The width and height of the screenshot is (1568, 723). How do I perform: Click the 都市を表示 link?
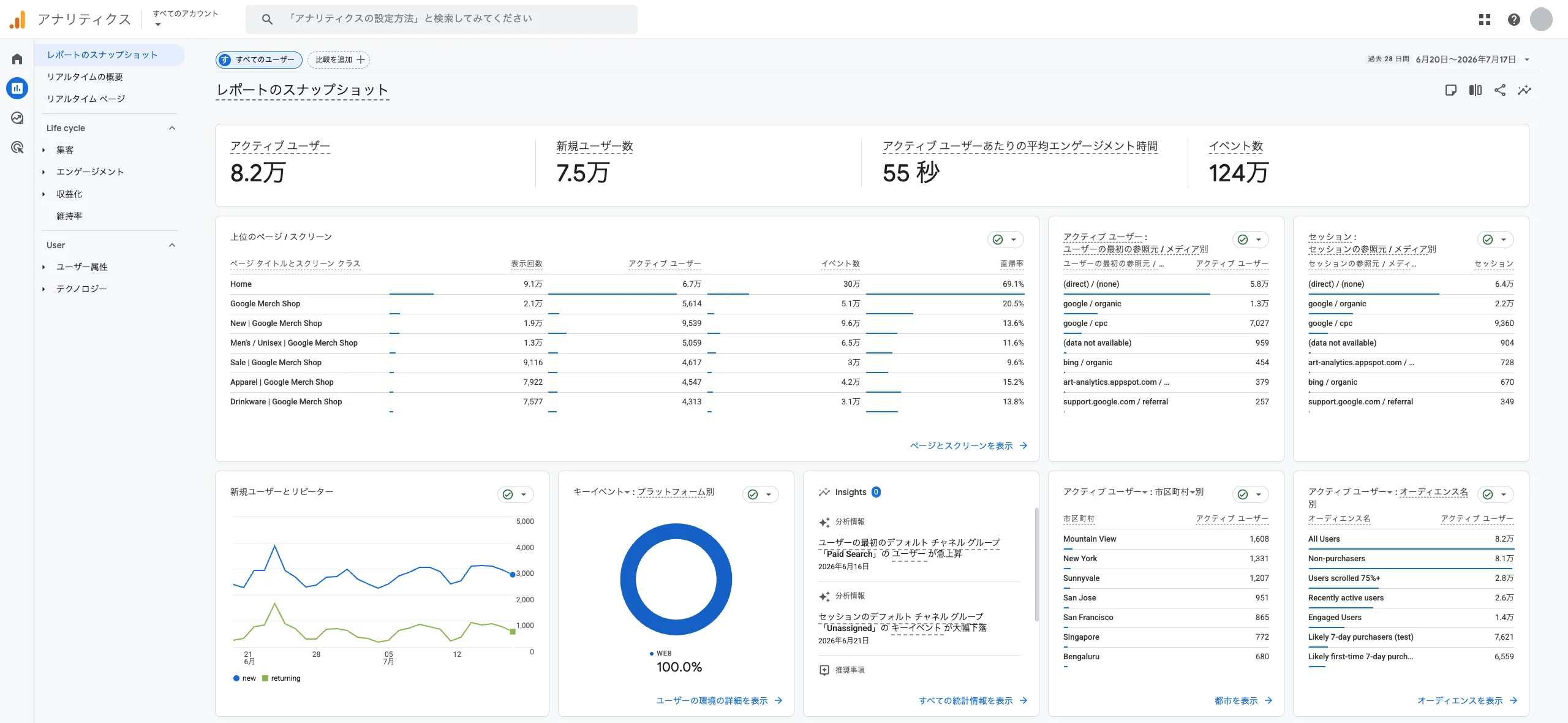tap(1243, 700)
